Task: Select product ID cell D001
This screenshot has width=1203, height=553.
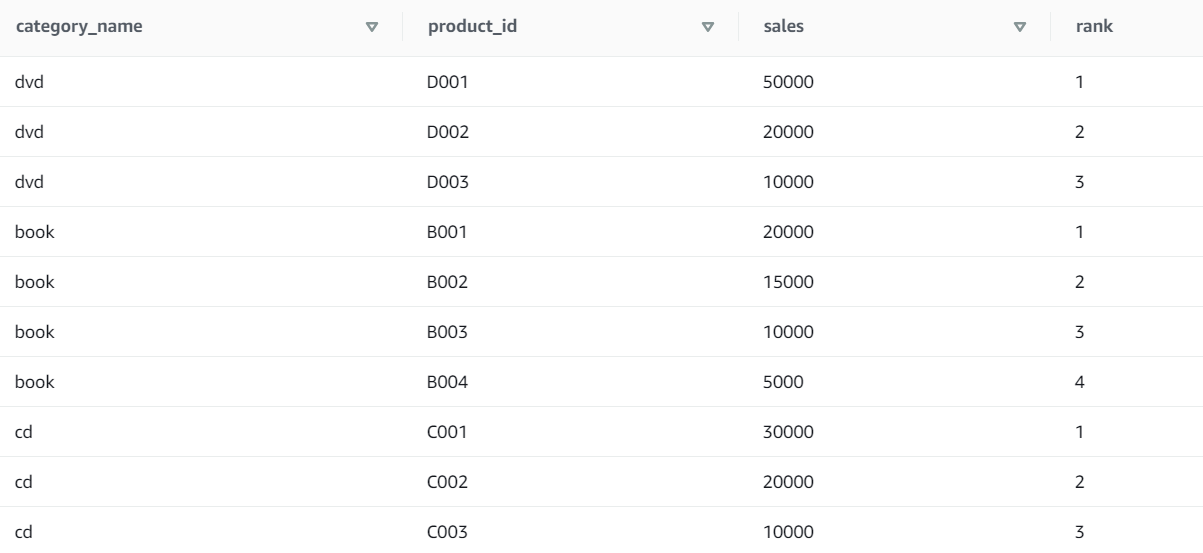Action: pos(448,82)
